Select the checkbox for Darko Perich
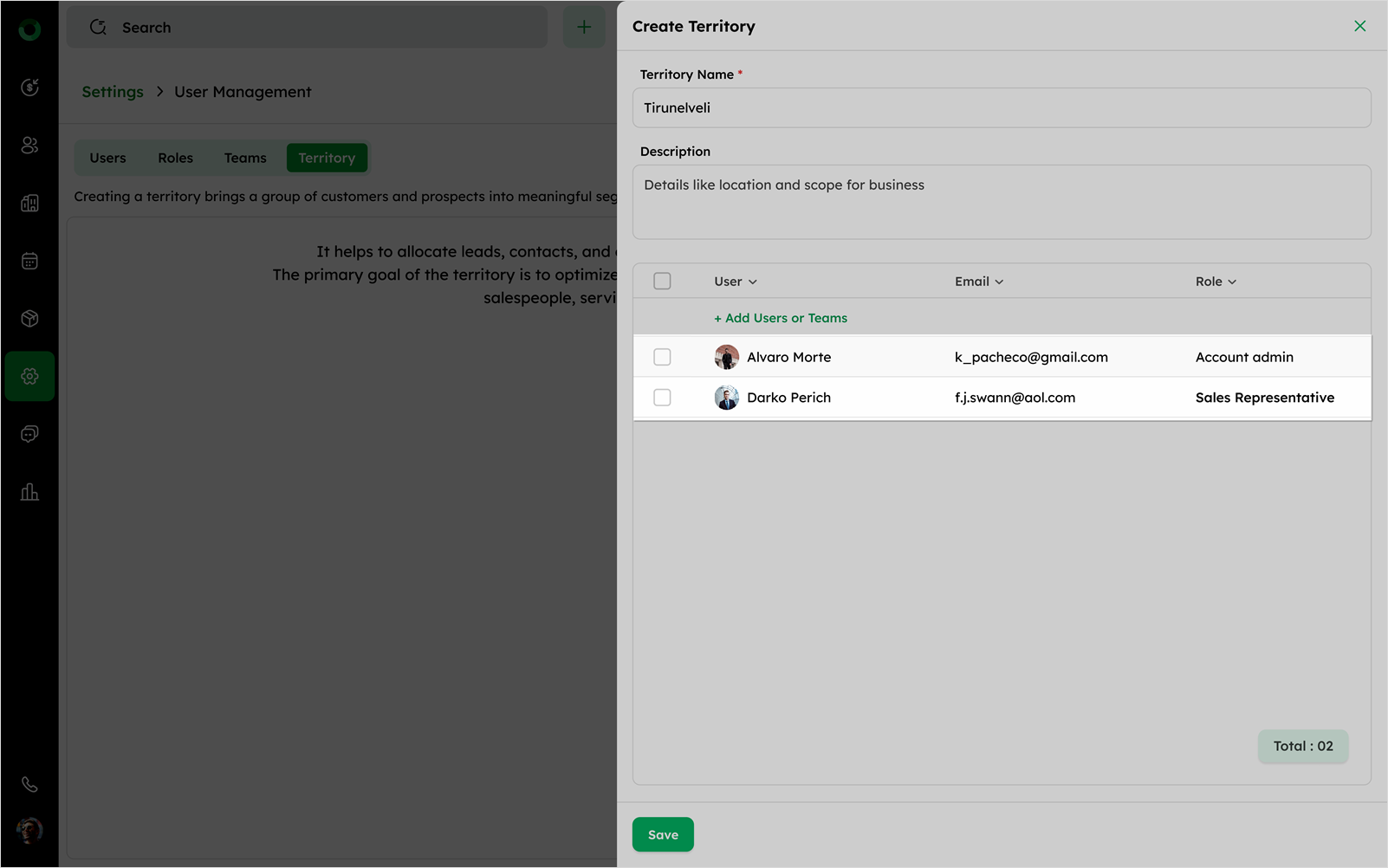1388x868 pixels. tap(662, 398)
